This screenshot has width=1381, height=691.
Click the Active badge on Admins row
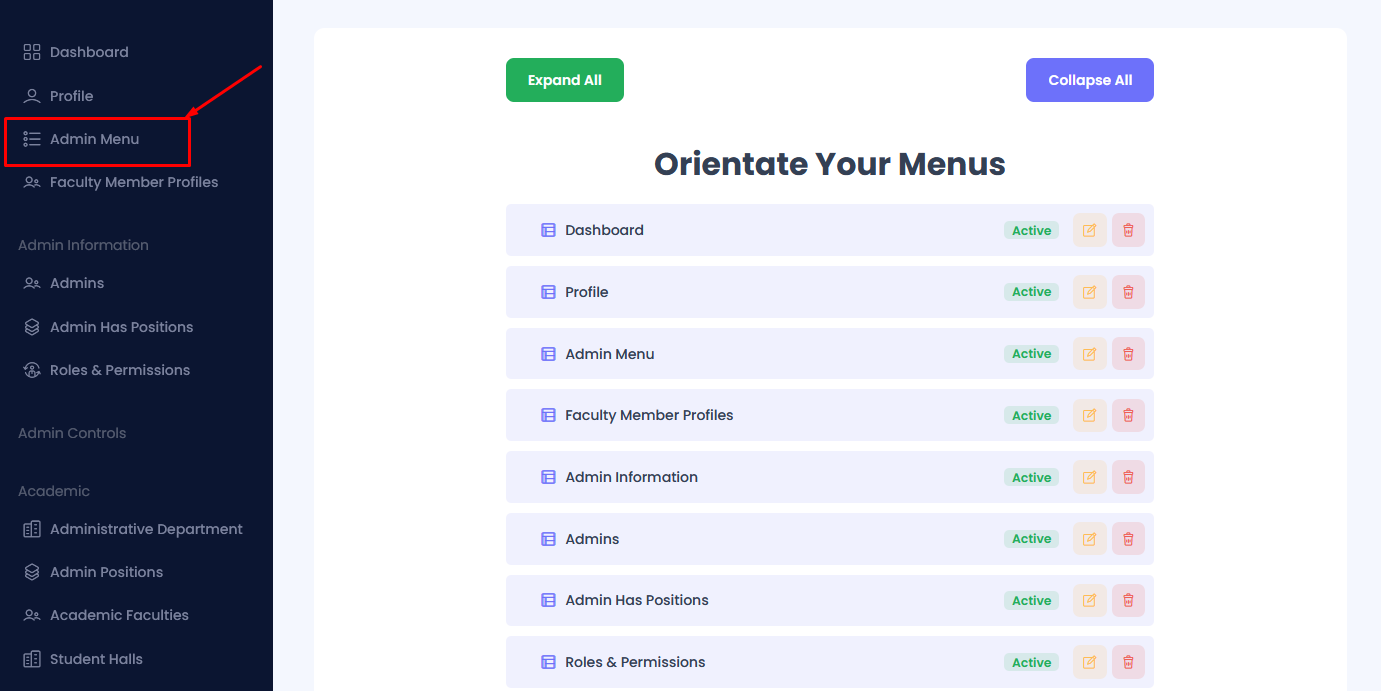point(1031,539)
